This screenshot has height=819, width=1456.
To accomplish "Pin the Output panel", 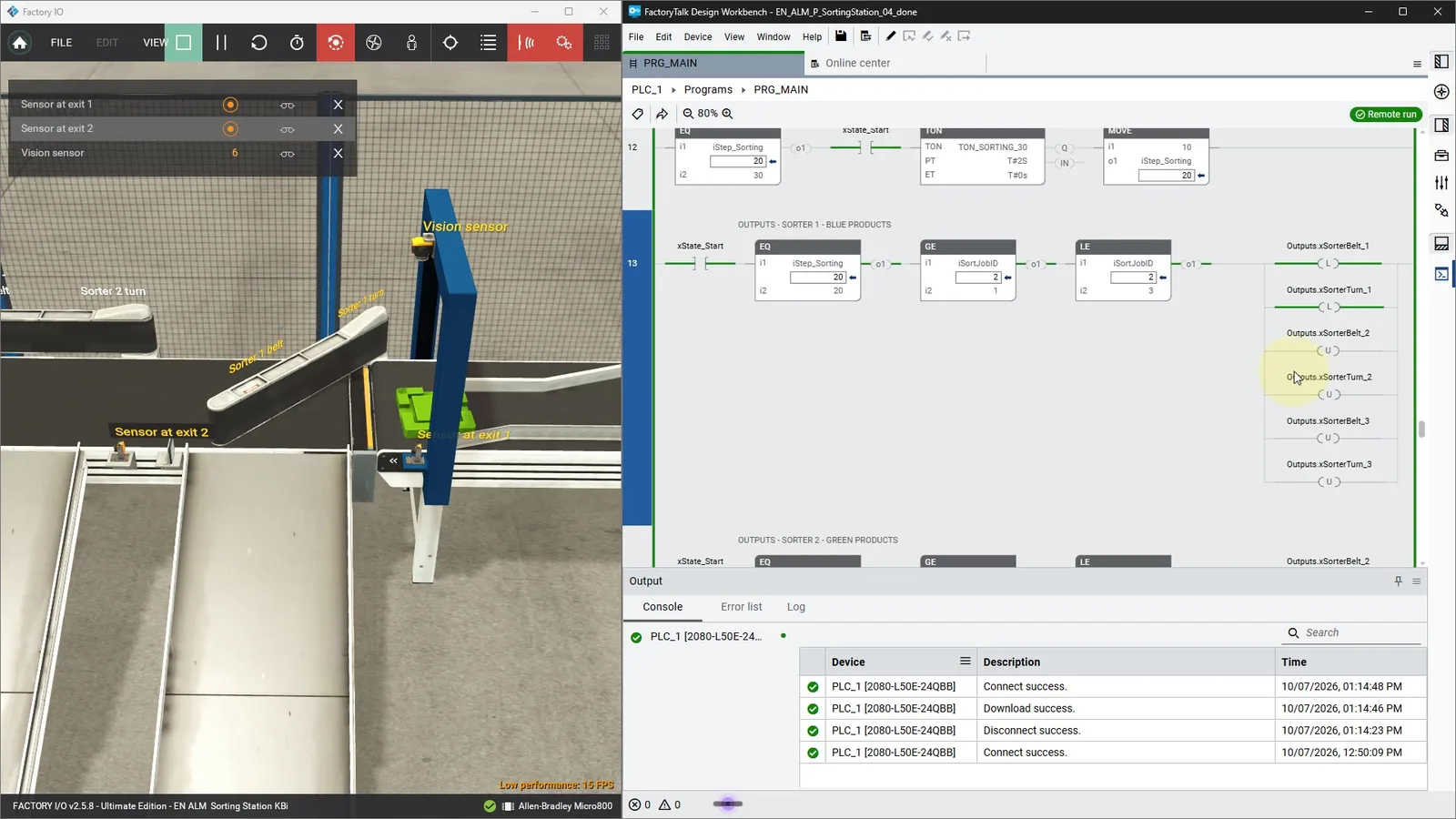I will (1399, 581).
